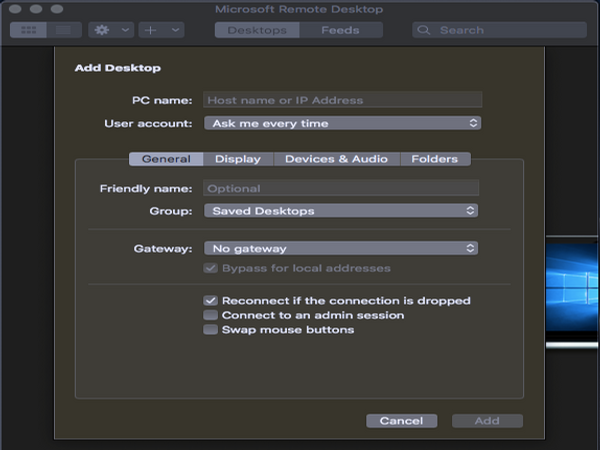Open the User account dropdown
This screenshot has height=450, width=600.
click(x=342, y=123)
